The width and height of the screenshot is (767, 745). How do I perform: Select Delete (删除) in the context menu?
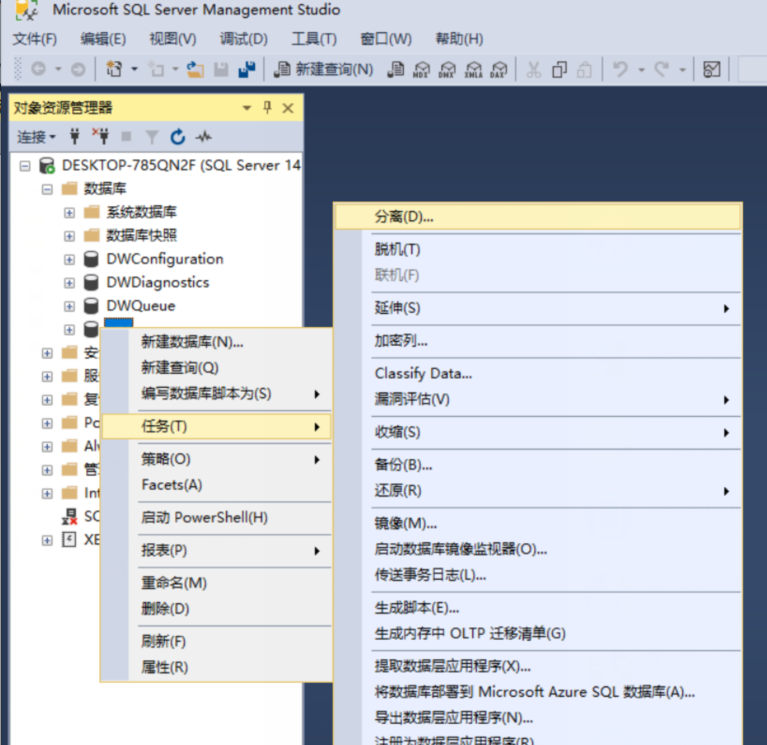(216, 609)
